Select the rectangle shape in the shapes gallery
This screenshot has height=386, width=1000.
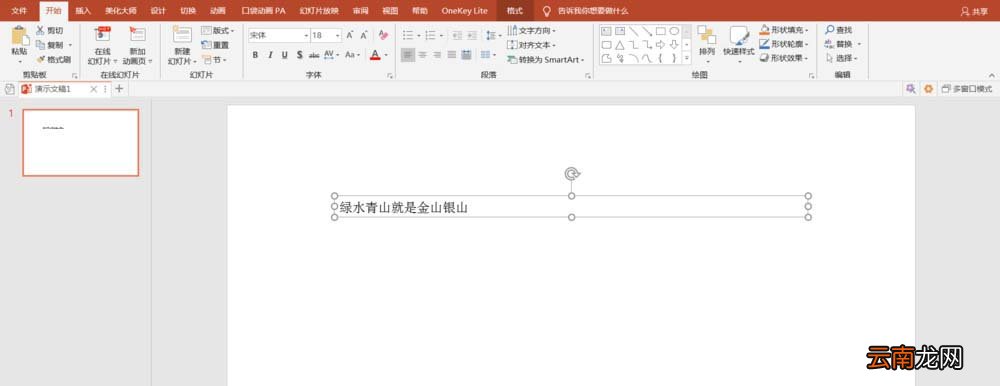click(660, 31)
